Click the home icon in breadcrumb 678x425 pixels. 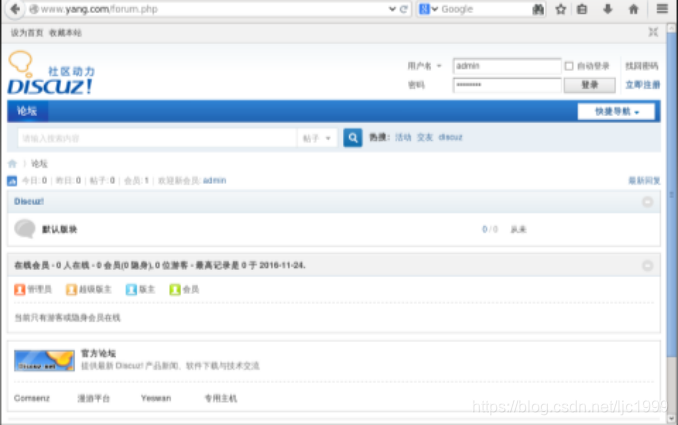pos(12,163)
